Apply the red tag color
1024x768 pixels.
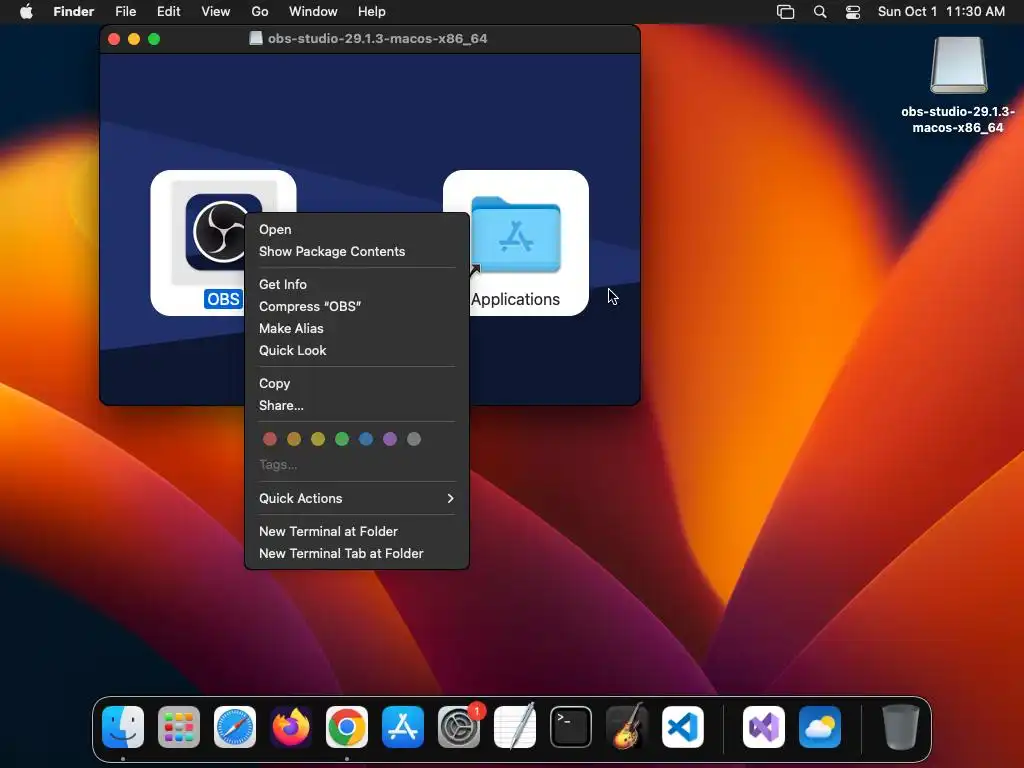tap(270, 439)
